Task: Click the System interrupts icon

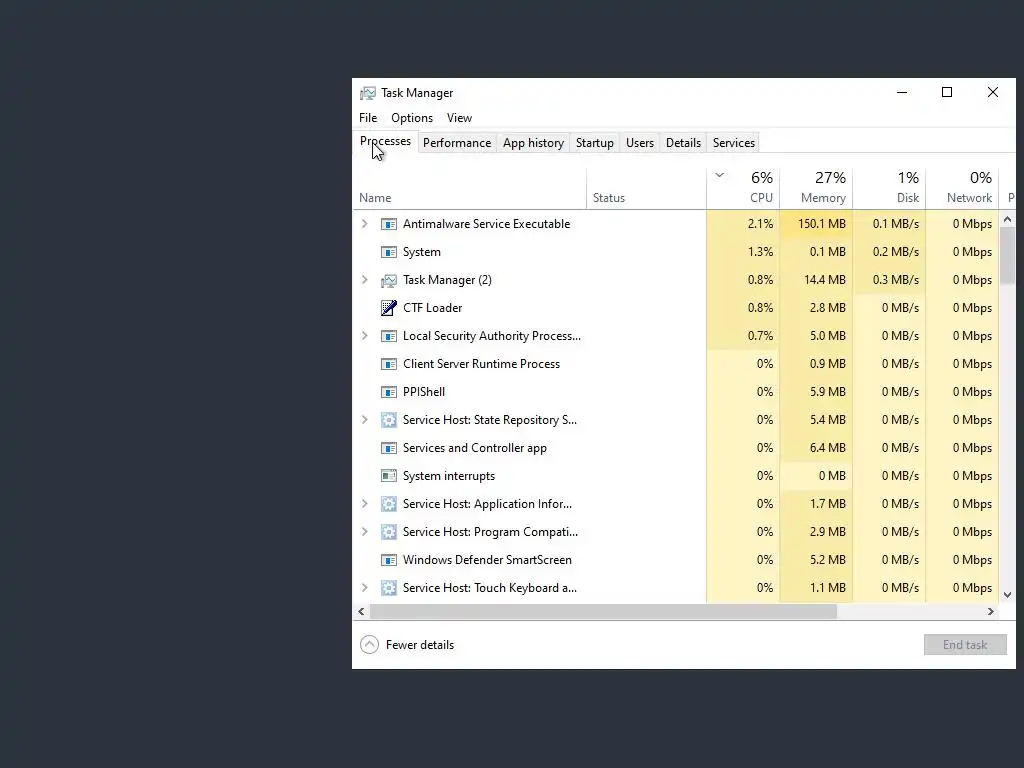Action: pos(389,476)
